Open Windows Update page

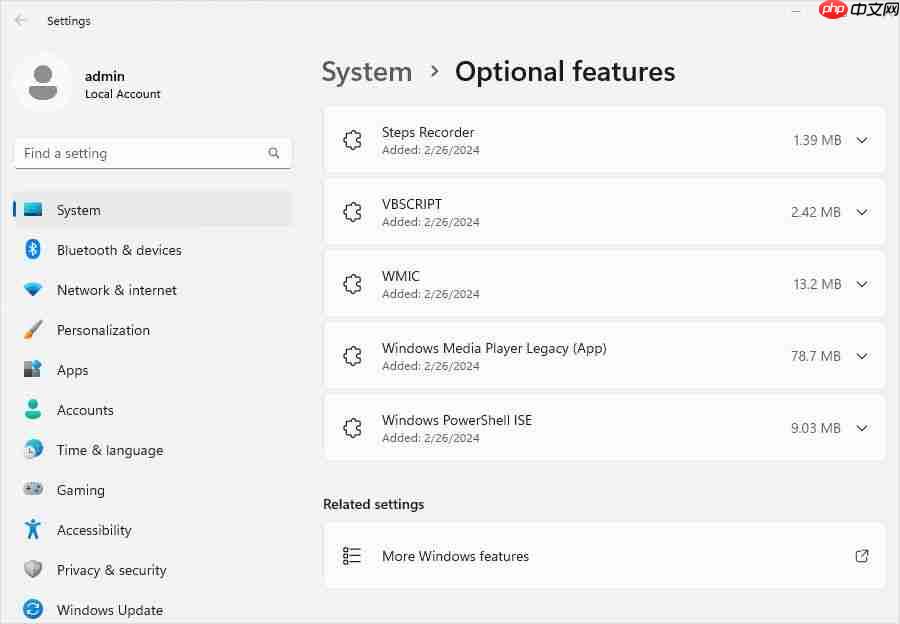(109, 610)
